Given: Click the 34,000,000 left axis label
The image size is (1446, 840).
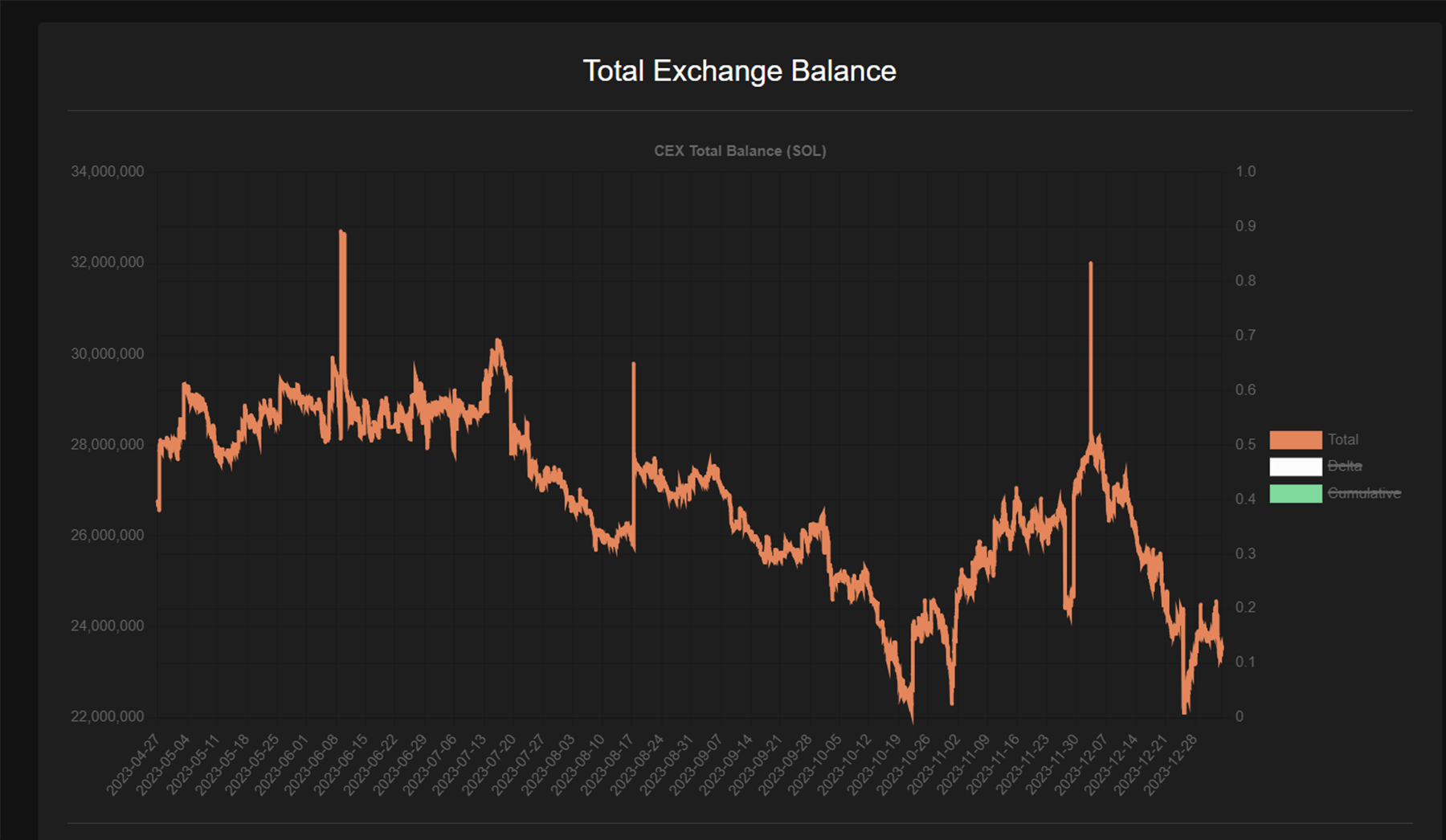Looking at the screenshot, I should click(108, 172).
